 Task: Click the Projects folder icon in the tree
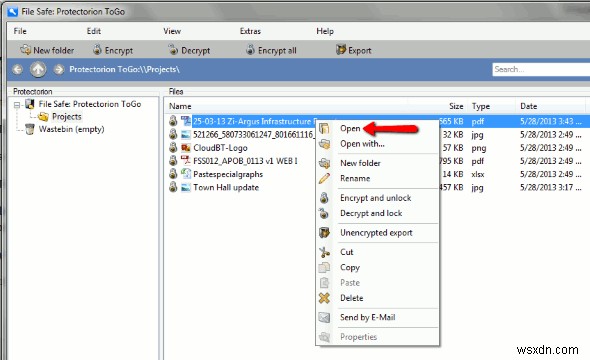pos(43,117)
